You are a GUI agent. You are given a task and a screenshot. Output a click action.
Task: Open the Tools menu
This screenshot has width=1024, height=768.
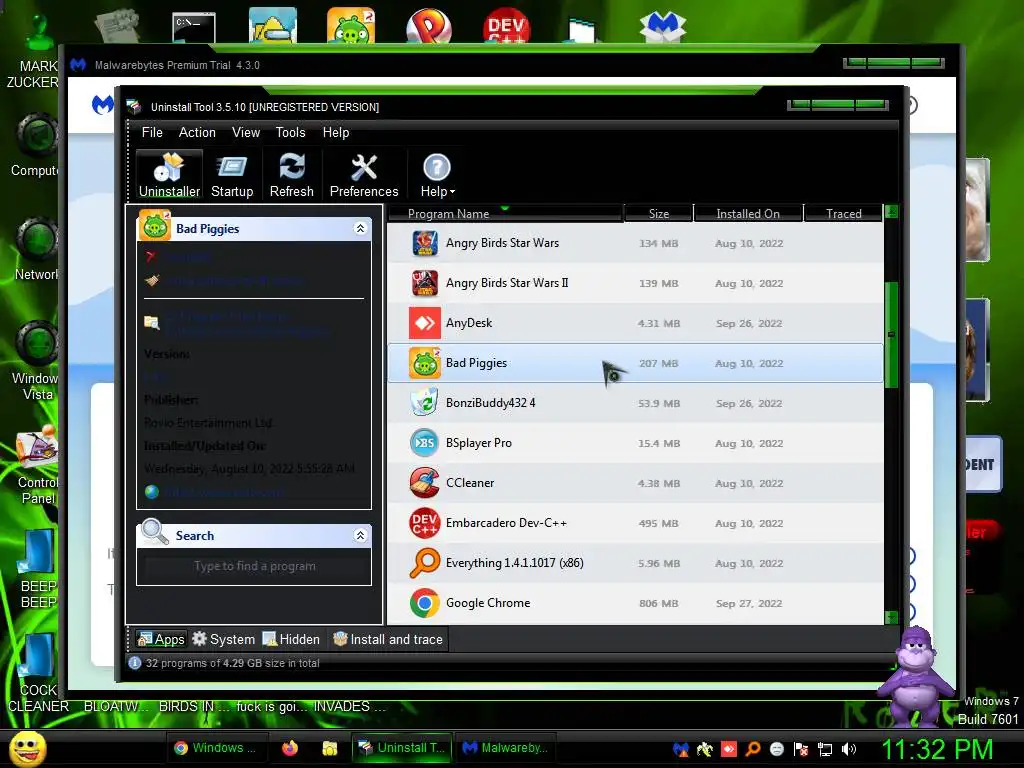(x=291, y=133)
